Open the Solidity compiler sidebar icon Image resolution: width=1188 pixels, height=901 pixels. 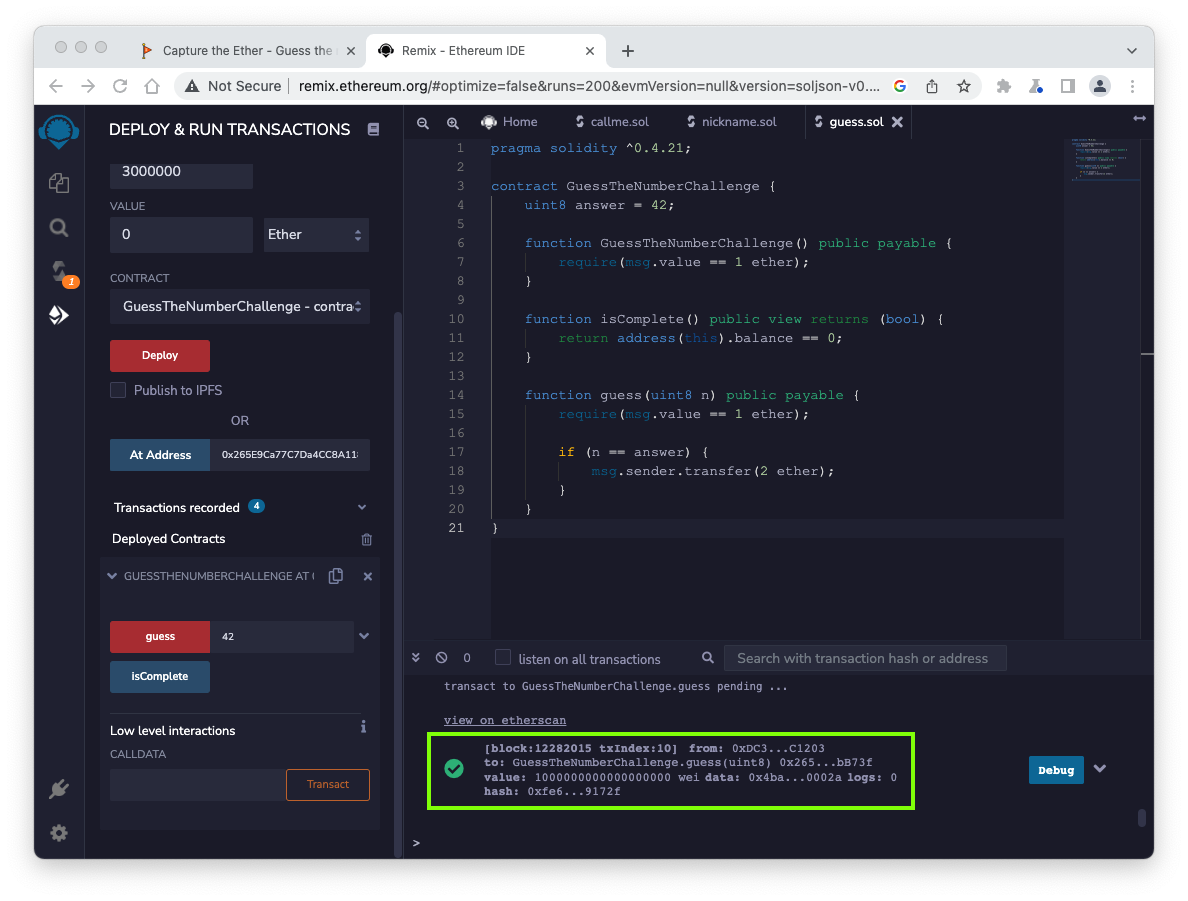click(x=59, y=271)
